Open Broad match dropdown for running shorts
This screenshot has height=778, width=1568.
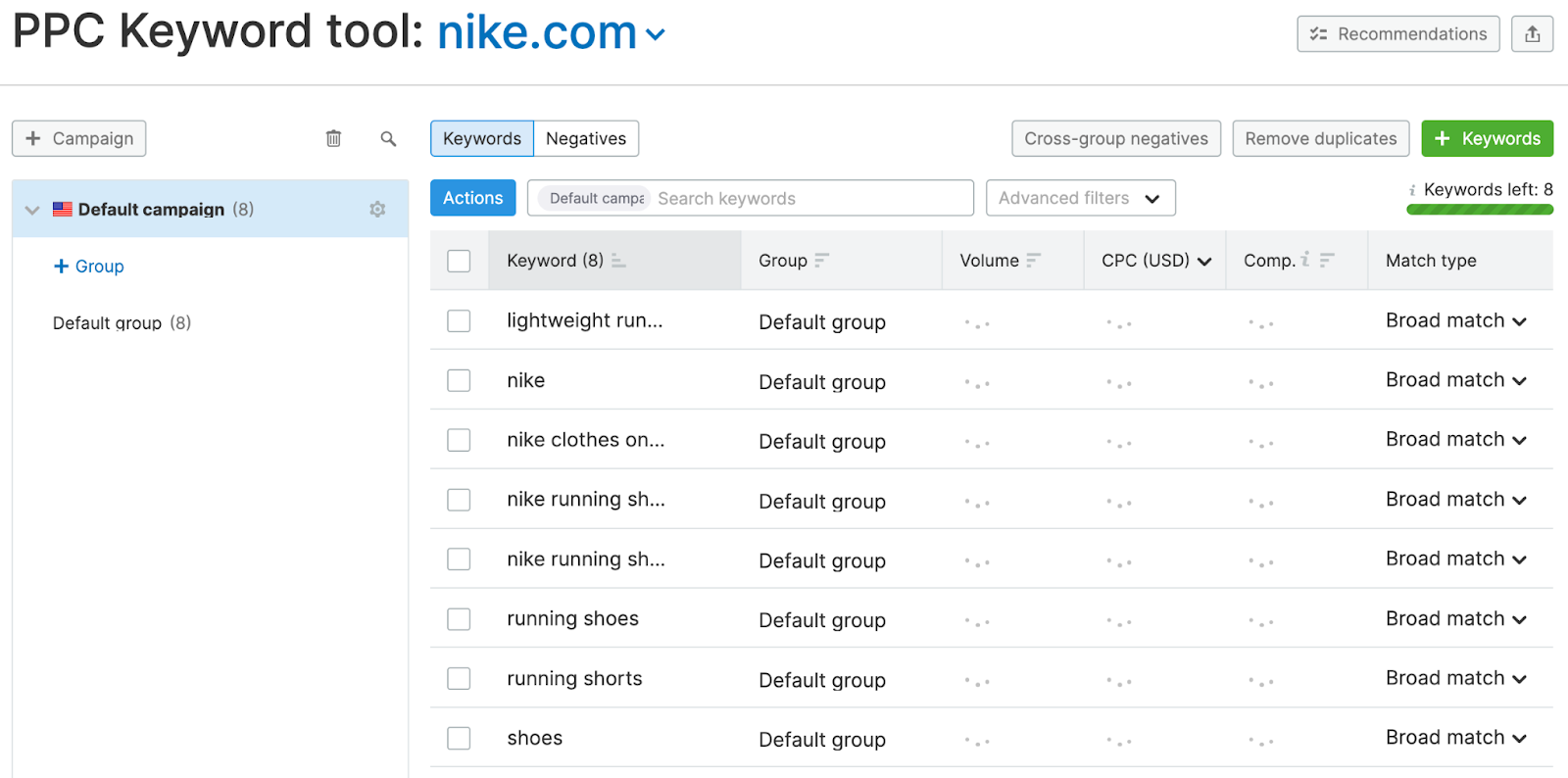1456,678
